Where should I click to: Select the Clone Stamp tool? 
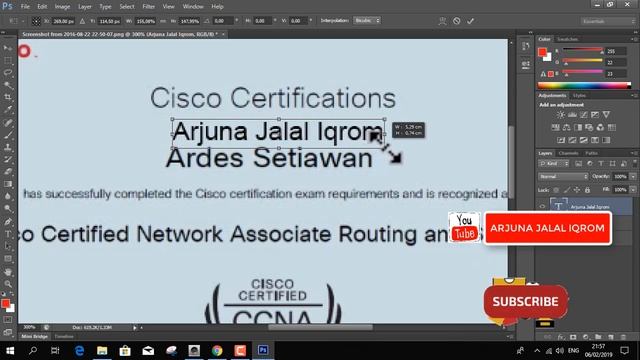[8, 147]
